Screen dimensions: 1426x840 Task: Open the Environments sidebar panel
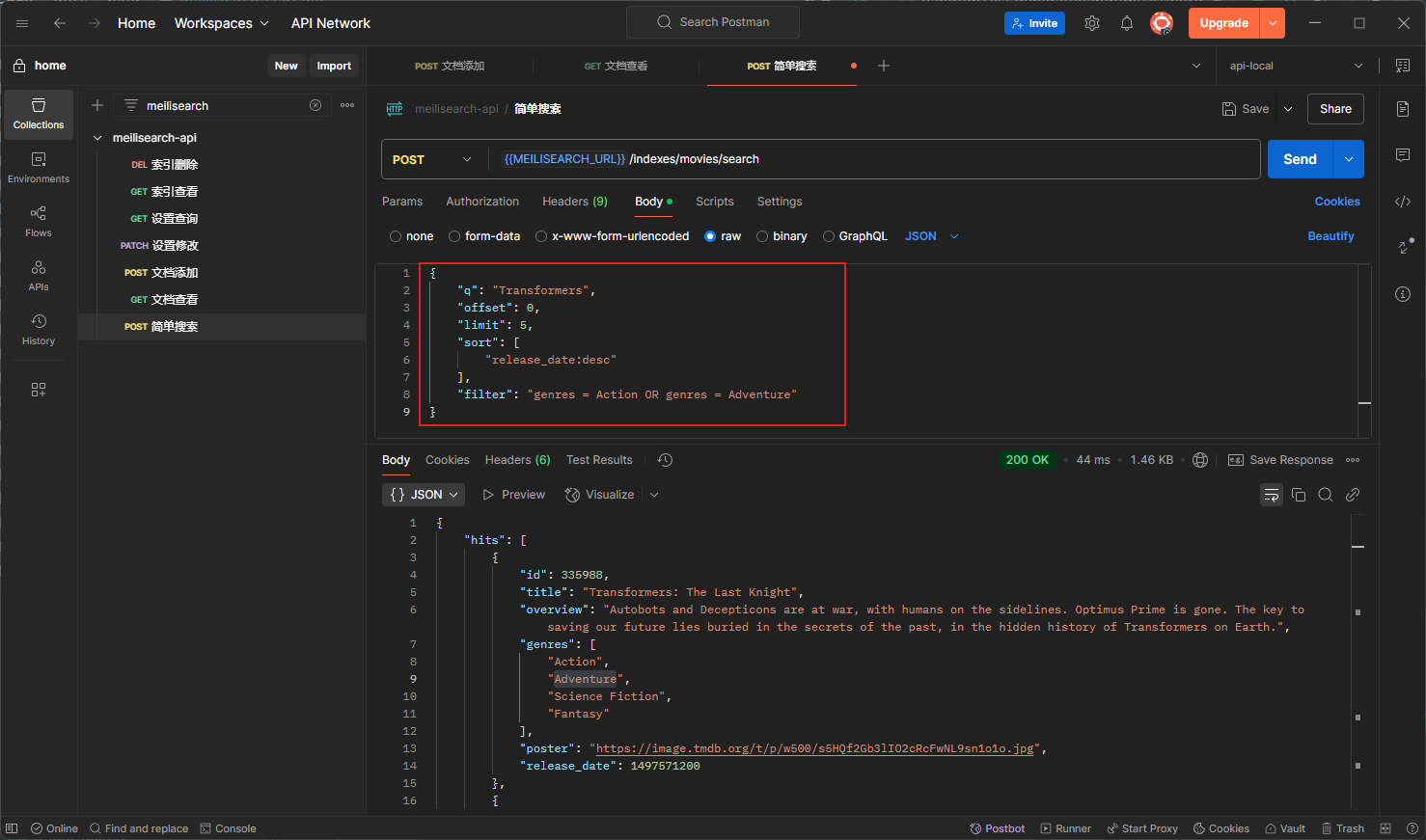coord(38,164)
